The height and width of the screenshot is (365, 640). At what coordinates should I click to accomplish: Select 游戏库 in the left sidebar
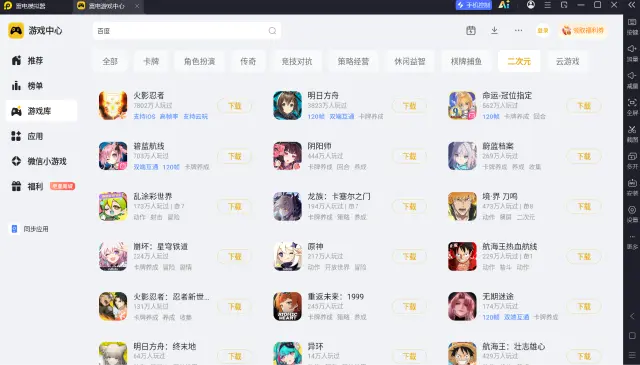[x=41, y=111]
